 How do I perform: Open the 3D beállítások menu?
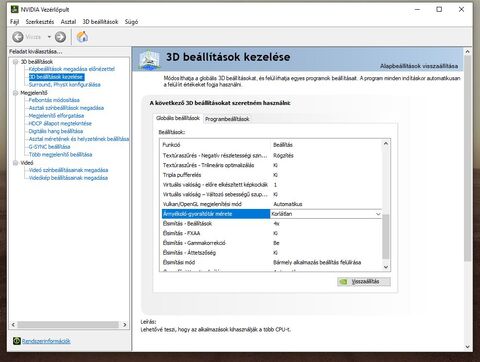pyautogui.click(x=100, y=22)
